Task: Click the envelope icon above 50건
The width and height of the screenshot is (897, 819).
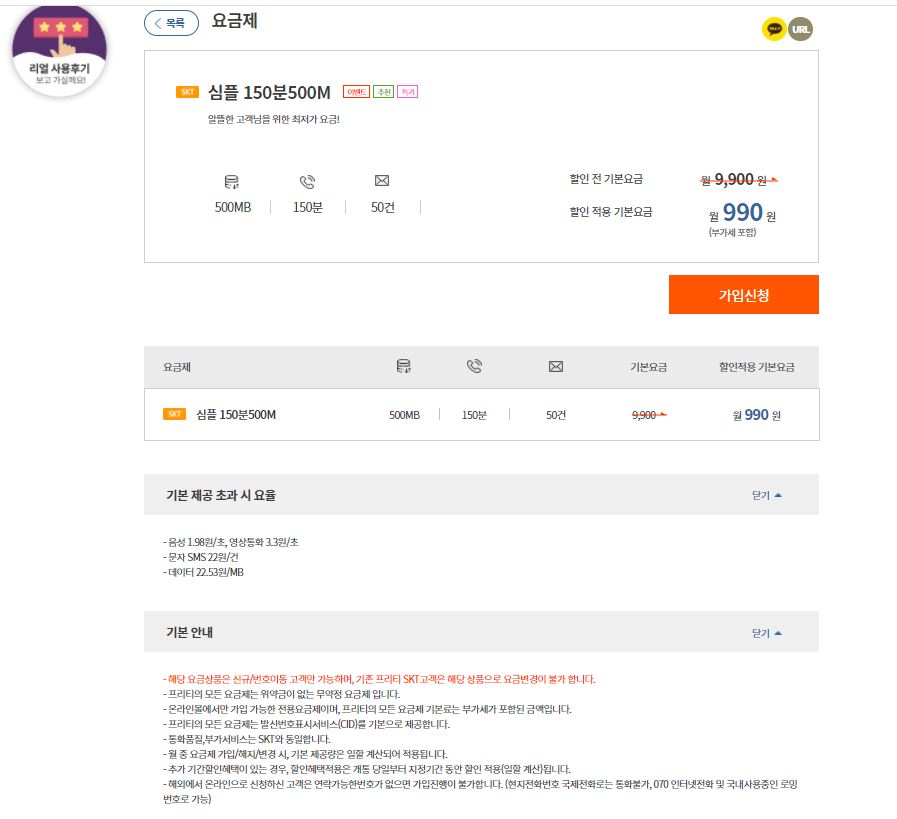Action: click(x=382, y=181)
